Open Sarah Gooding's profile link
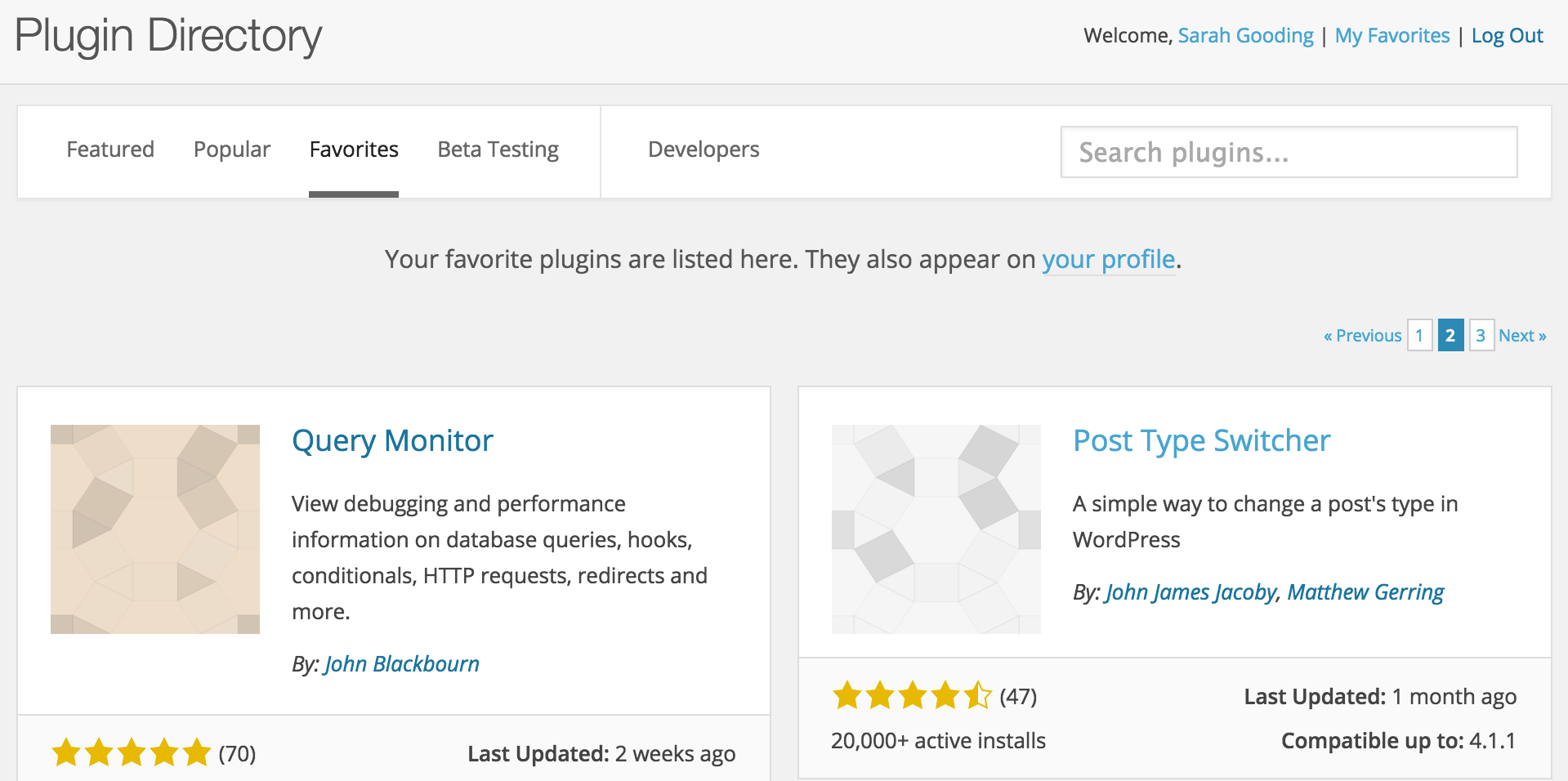Image resolution: width=1568 pixels, height=781 pixels. pos(1245,36)
